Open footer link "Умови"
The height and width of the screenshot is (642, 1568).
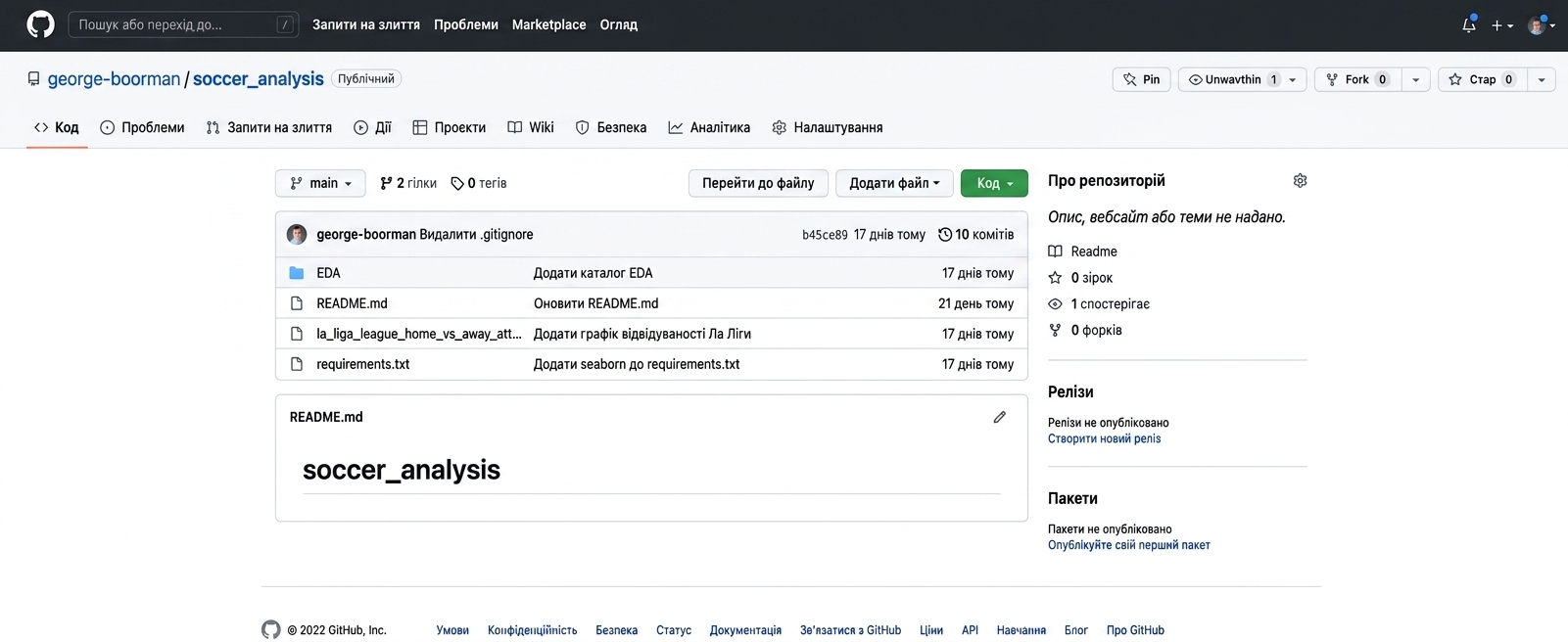pyautogui.click(x=452, y=630)
